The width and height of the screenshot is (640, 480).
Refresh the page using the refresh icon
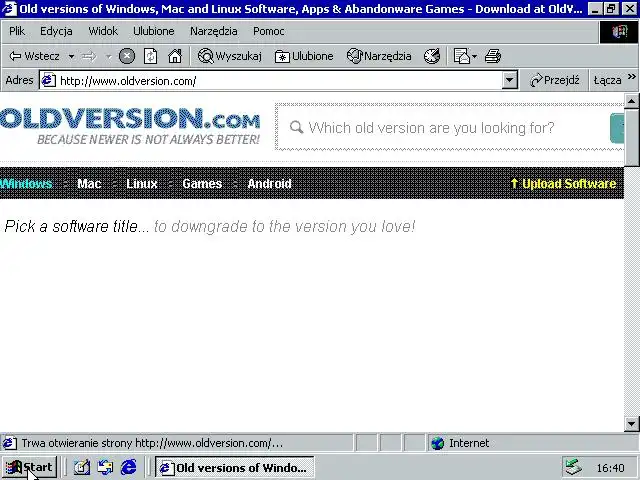151,56
